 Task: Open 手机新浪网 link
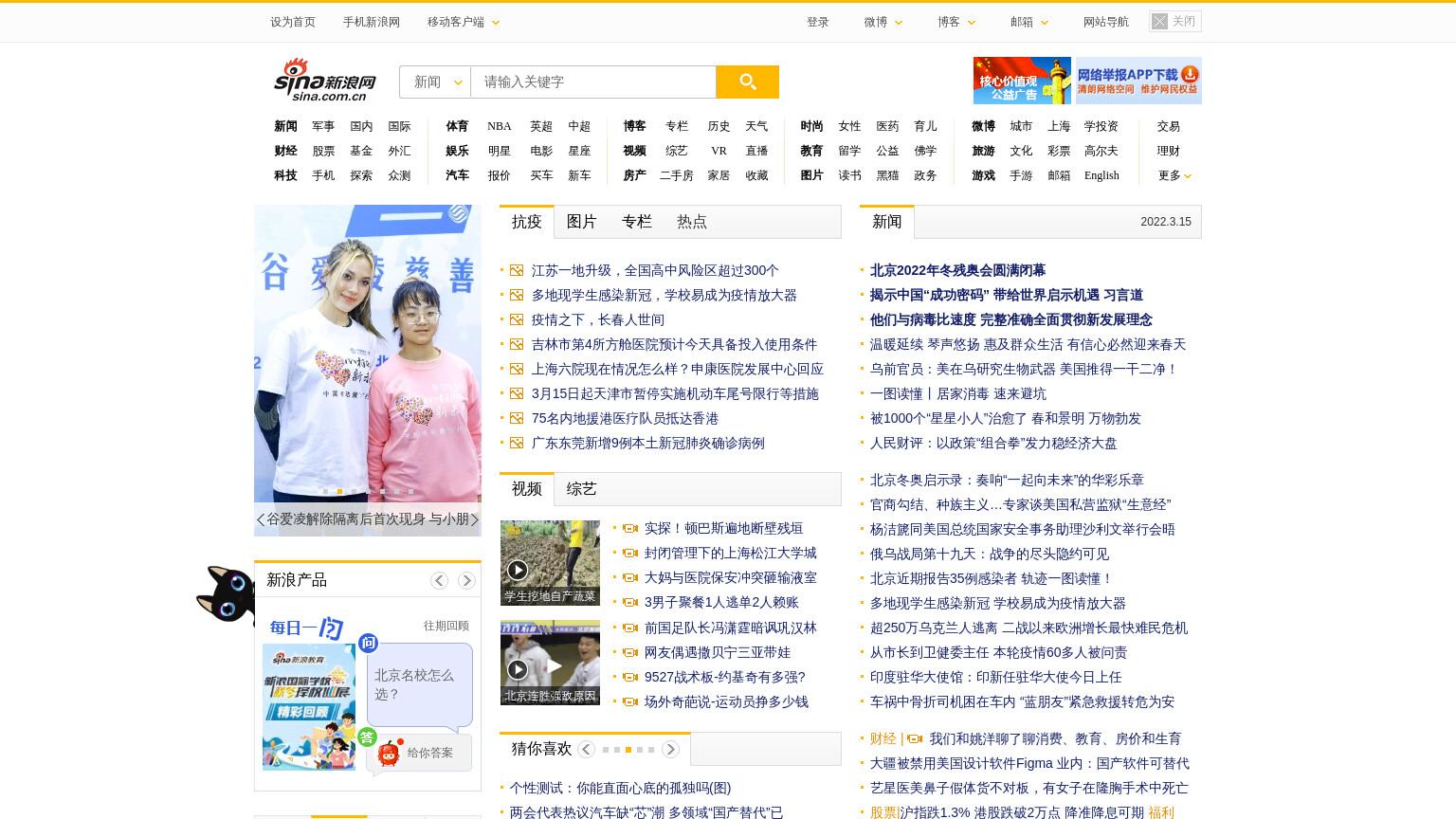372,22
